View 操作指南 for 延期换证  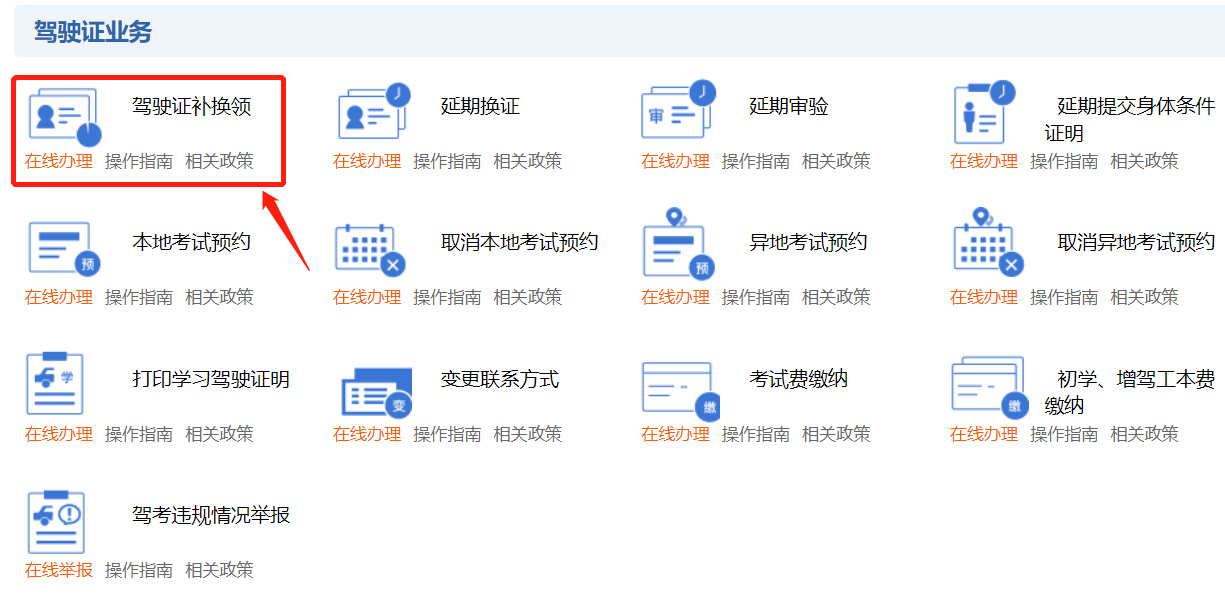tap(447, 161)
